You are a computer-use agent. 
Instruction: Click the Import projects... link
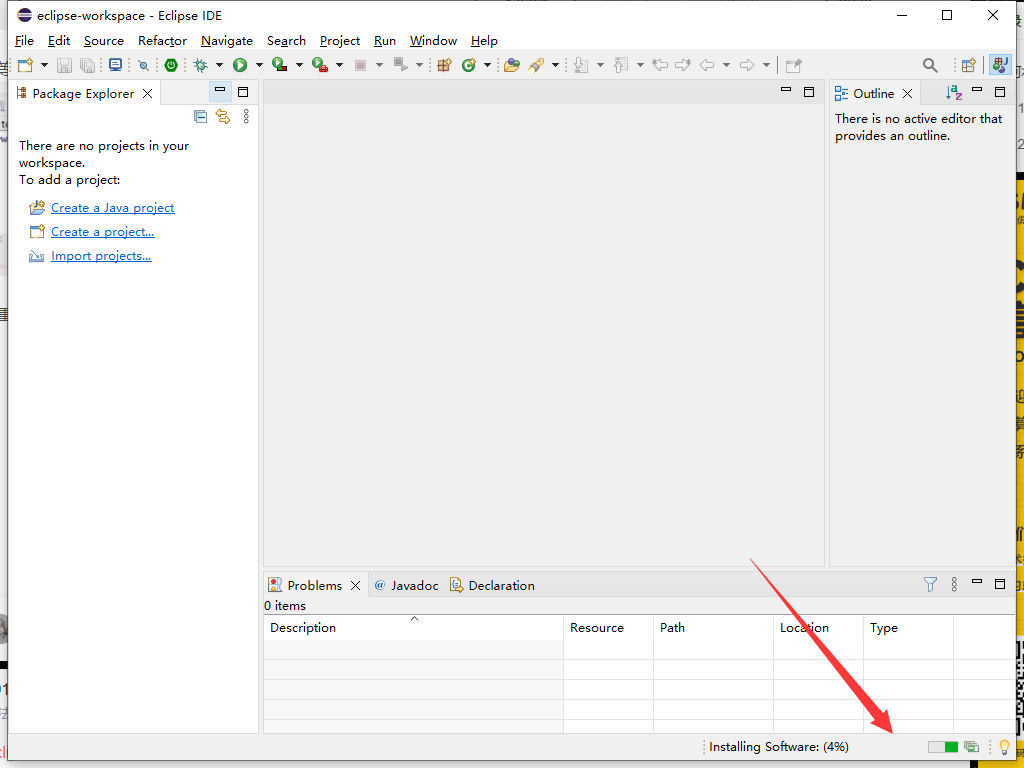101,256
